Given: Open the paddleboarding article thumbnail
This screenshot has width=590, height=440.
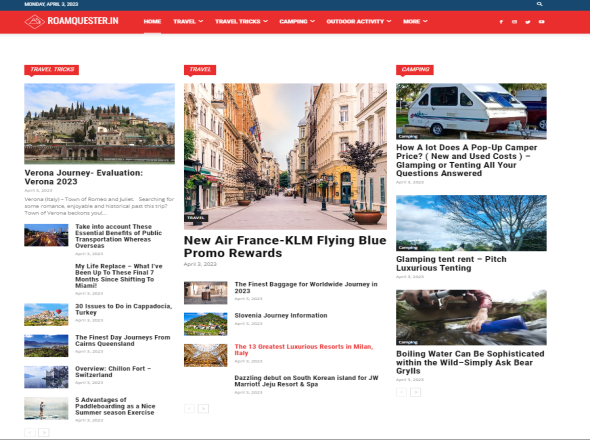Looking at the screenshot, I should click(x=46, y=408).
